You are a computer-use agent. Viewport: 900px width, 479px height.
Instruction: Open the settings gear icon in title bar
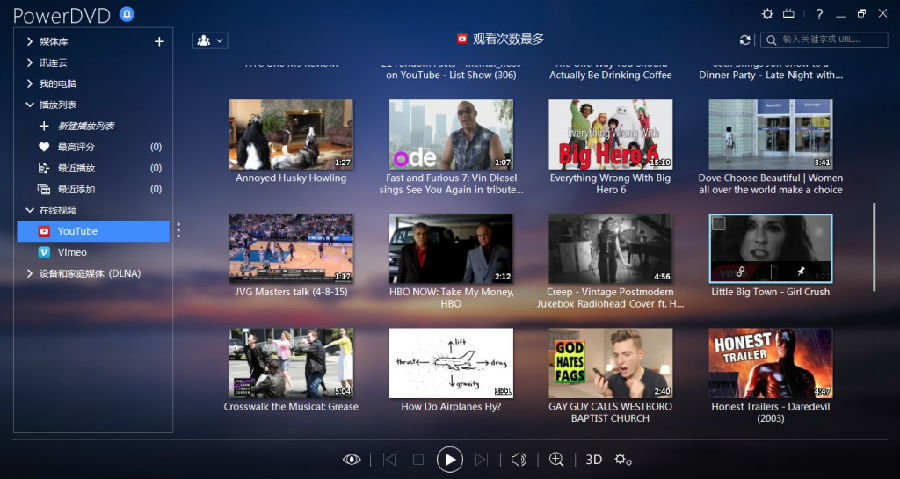[x=767, y=14]
